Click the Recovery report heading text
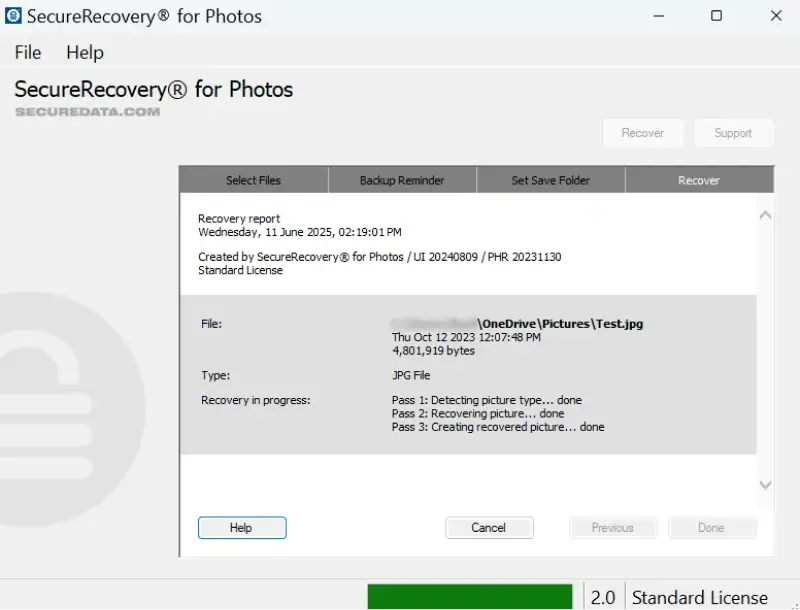The height and width of the screenshot is (610, 800). pyautogui.click(x=239, y=219)
